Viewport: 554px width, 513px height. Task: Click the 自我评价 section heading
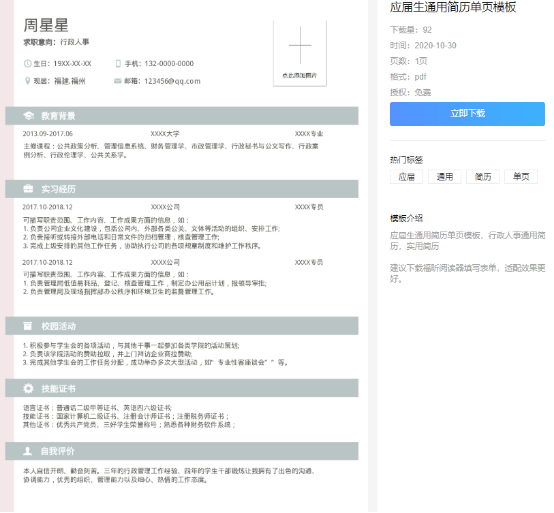58,451
